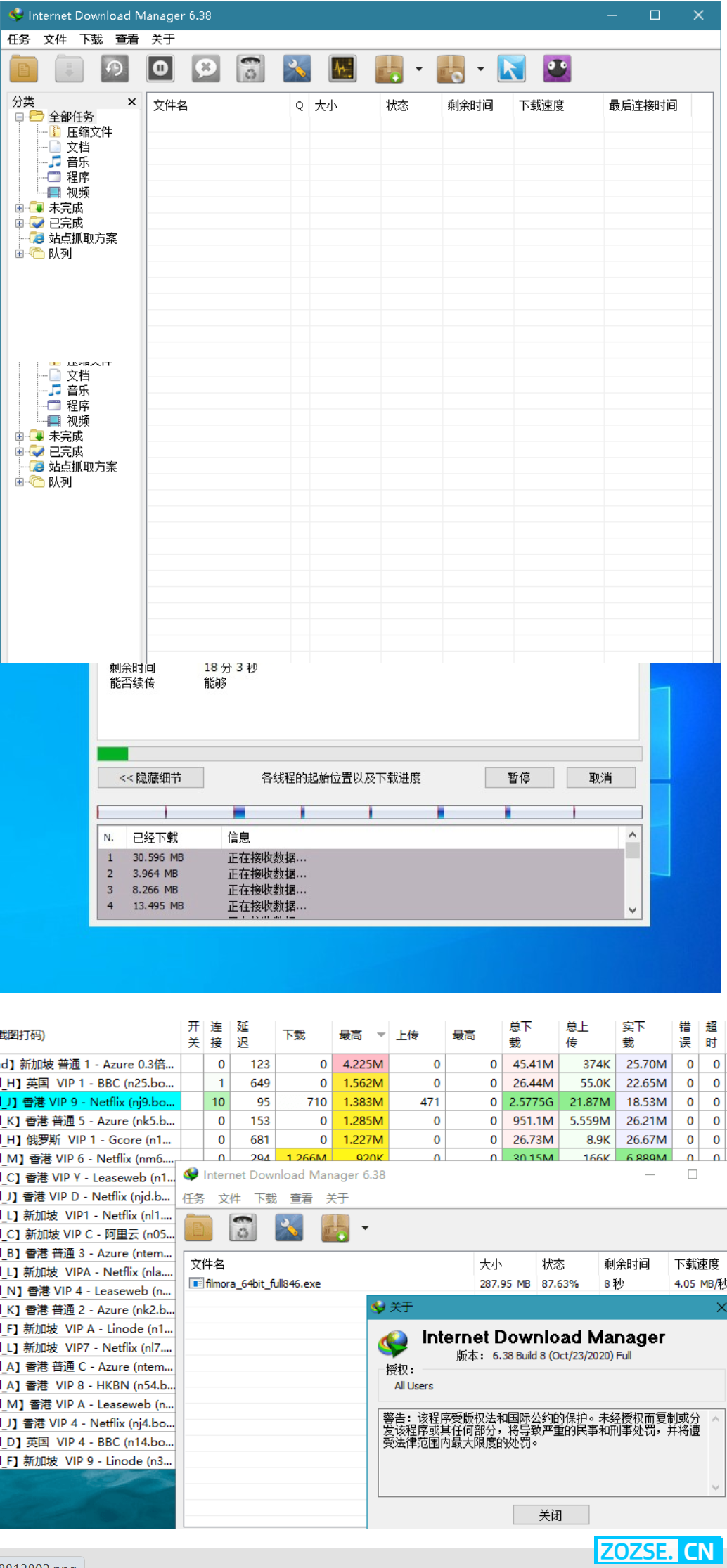The width and height of the screenshot is (727, 1568).
Task: Open the Stop Queue dropdown arrow
Action: point(481,69)
